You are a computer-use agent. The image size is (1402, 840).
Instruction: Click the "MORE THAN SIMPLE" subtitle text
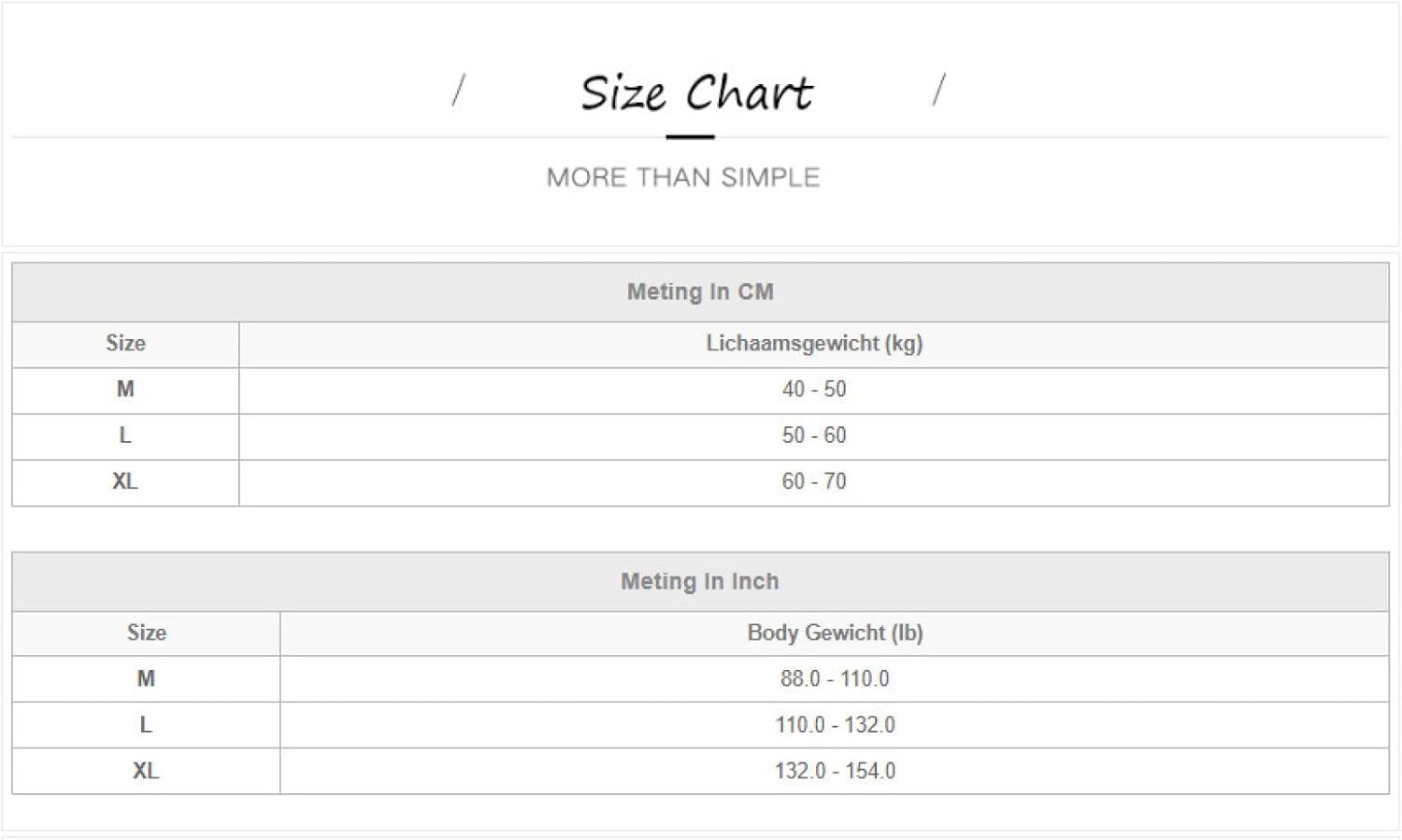point(683,178)
